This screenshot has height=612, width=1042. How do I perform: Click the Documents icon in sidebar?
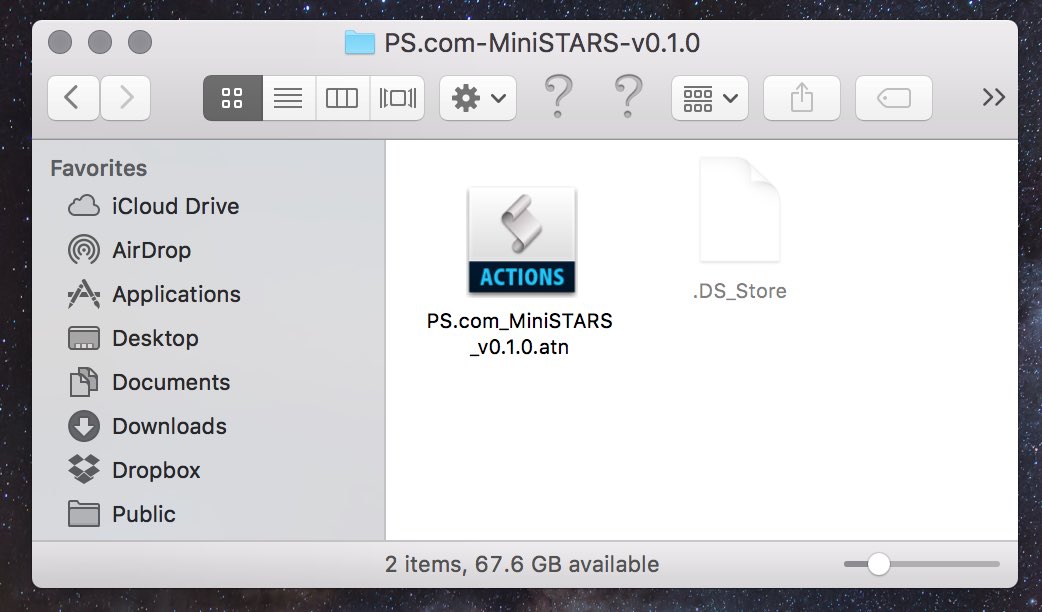(84, 381)
